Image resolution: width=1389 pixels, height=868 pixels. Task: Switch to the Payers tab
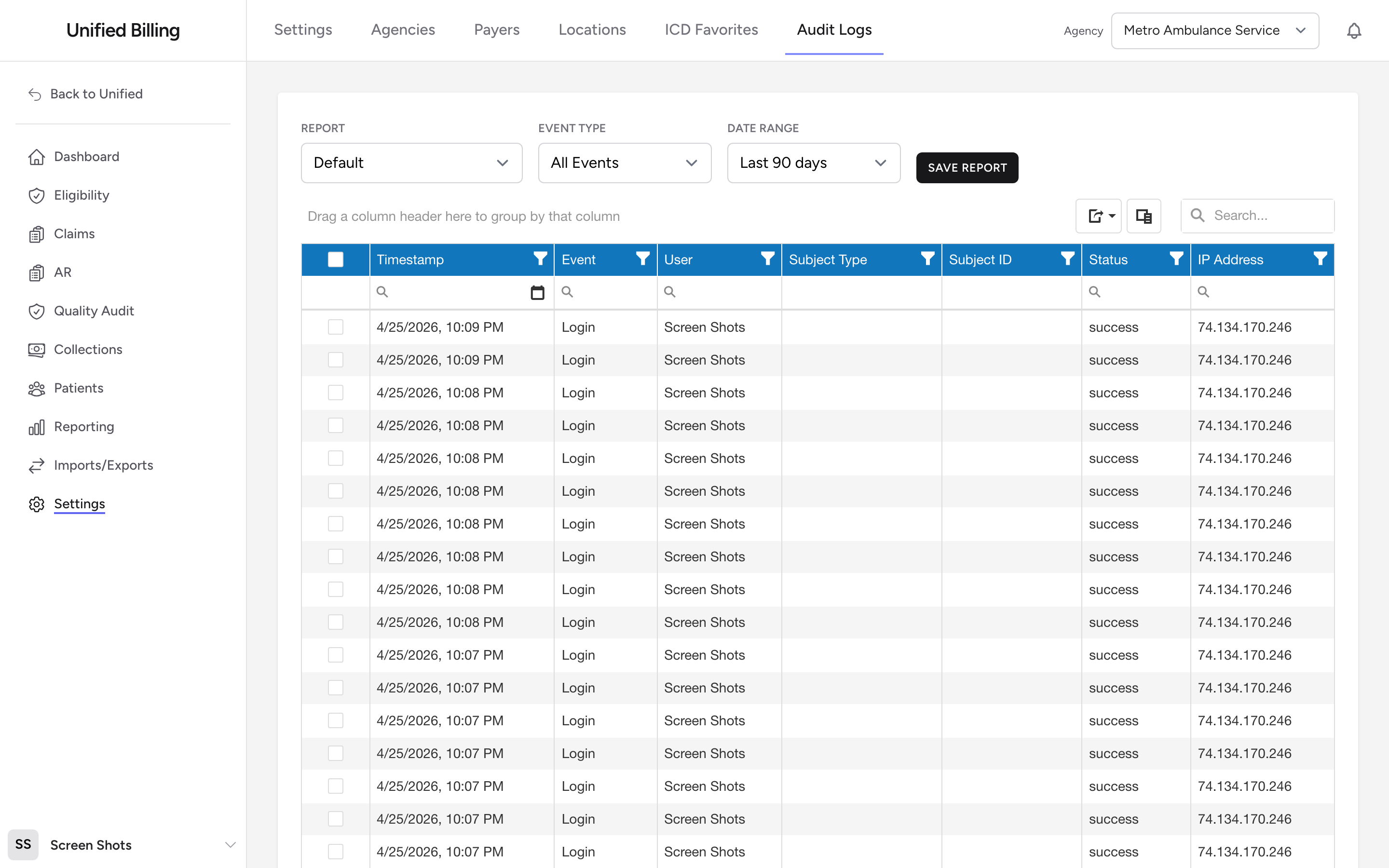tap(496, 30)
